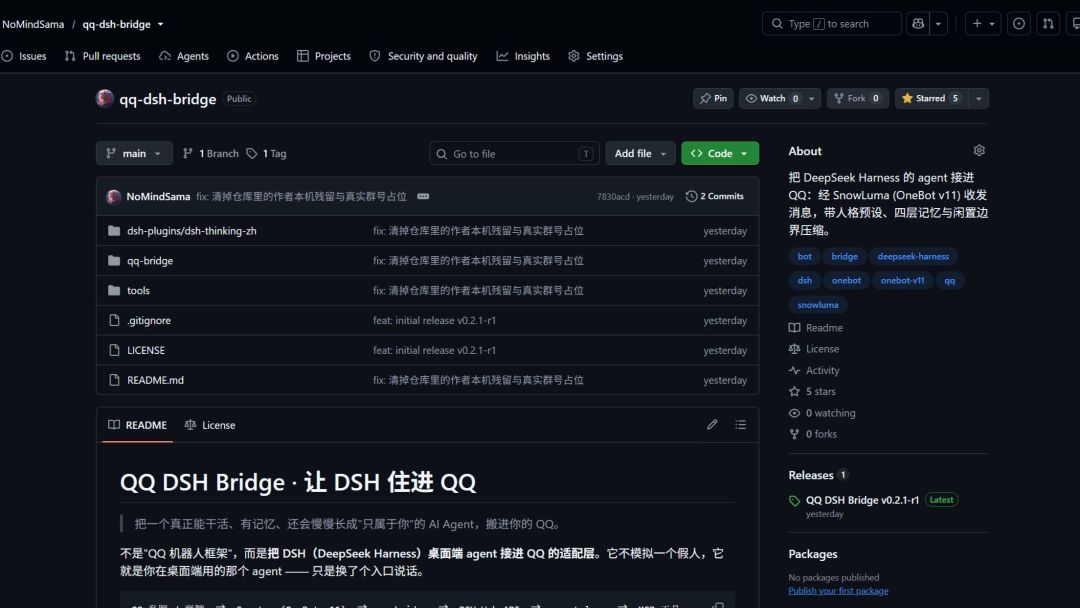Open the QQ DSH Bridge v0.2.1-r1 release
This screenshot has width=1080, height=608.
point(862,500)
